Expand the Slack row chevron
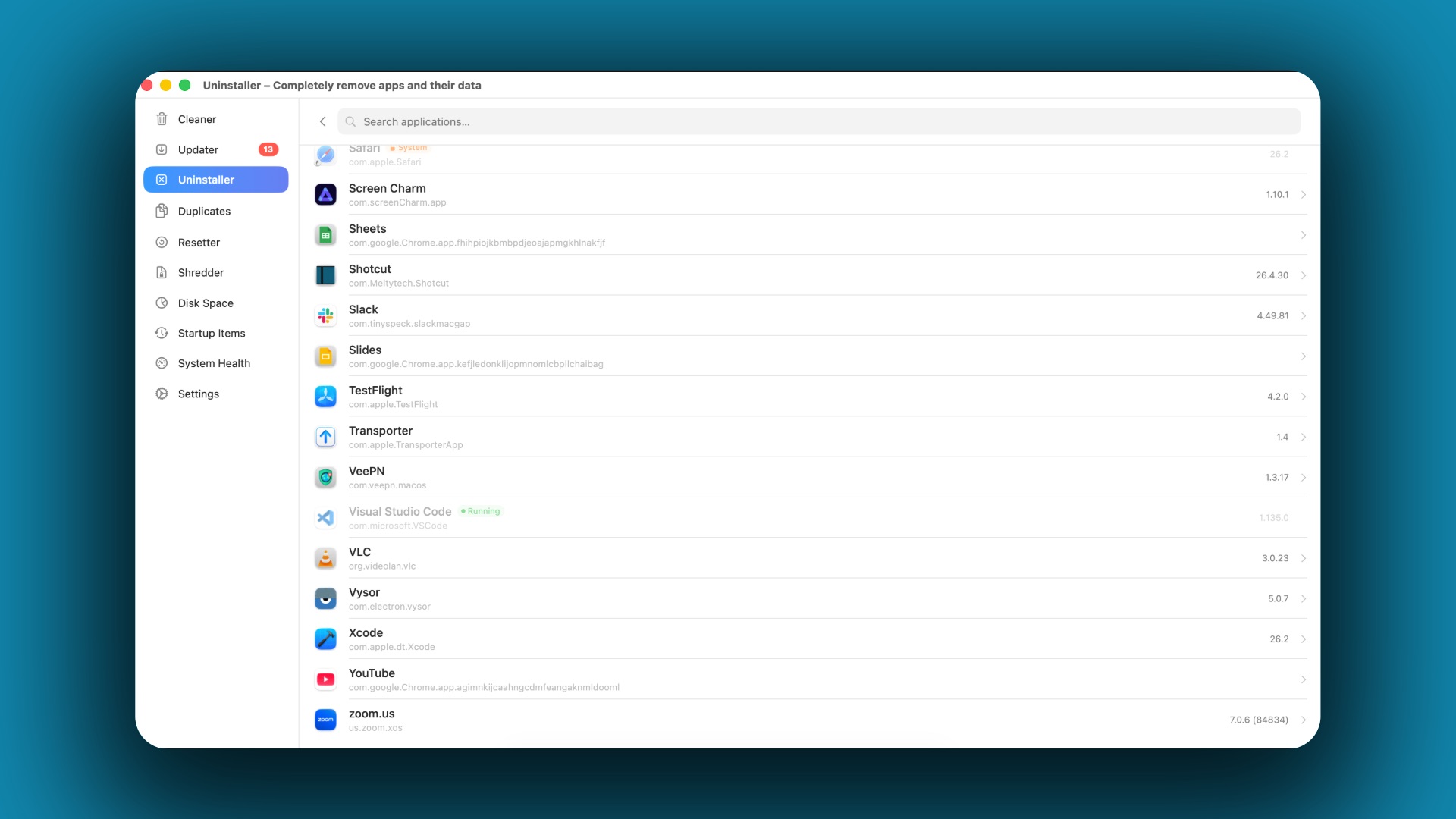 1303,315
